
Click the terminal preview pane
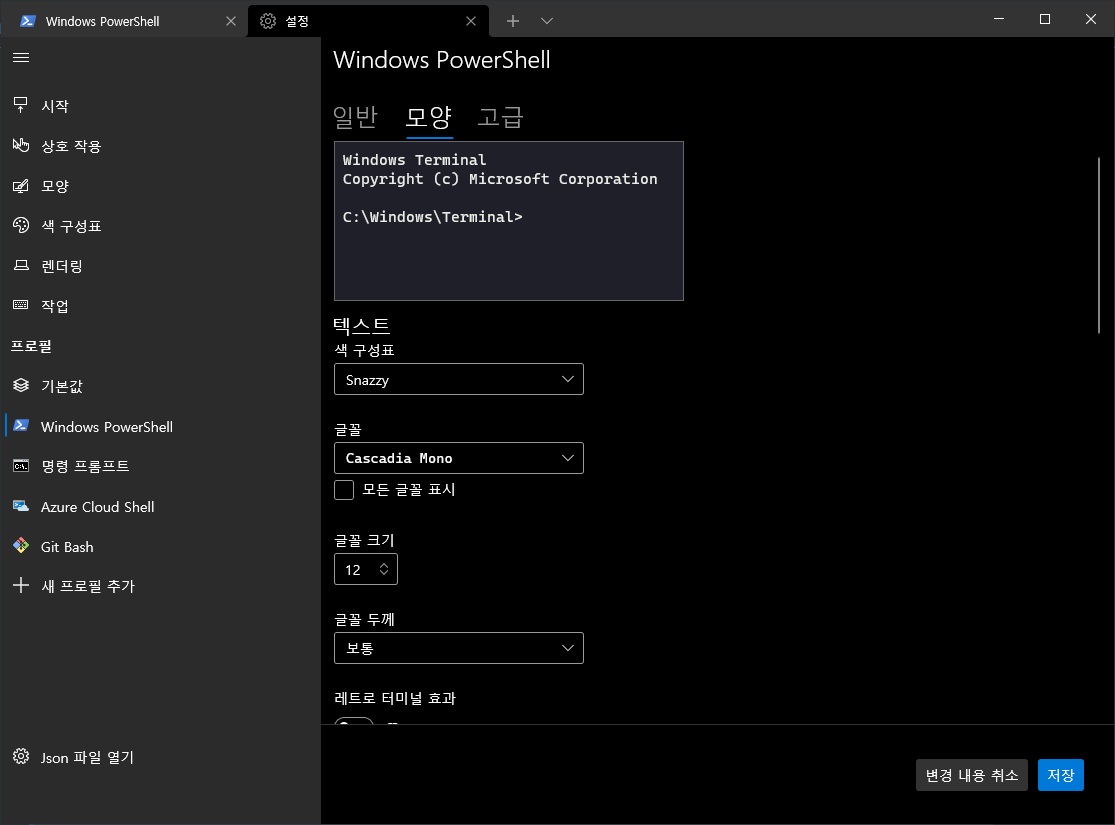(508, 220)
